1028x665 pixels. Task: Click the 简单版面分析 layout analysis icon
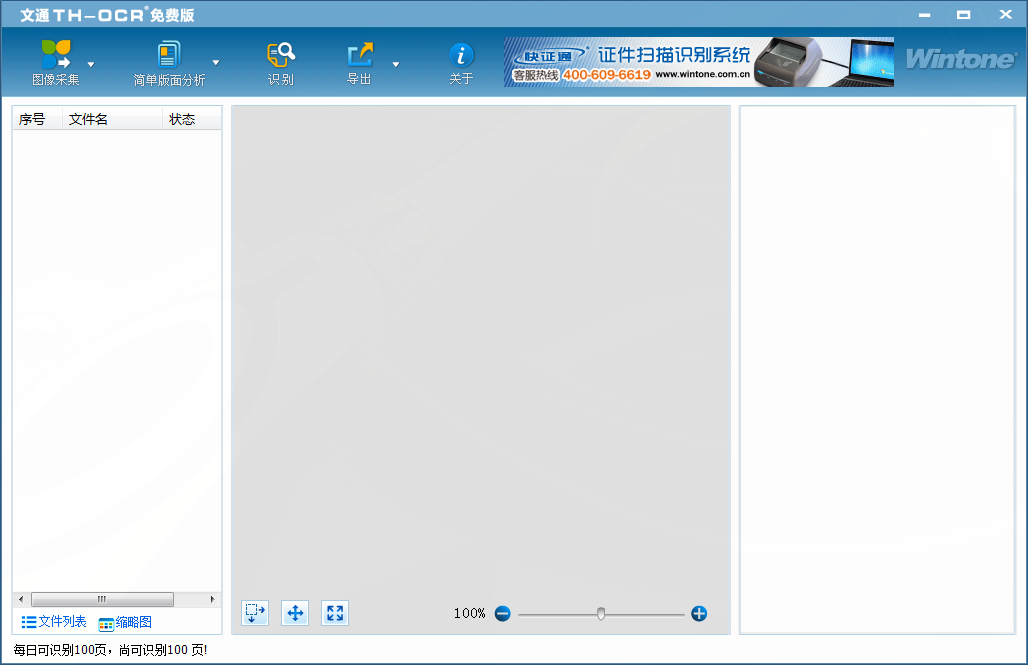(169, 55)
